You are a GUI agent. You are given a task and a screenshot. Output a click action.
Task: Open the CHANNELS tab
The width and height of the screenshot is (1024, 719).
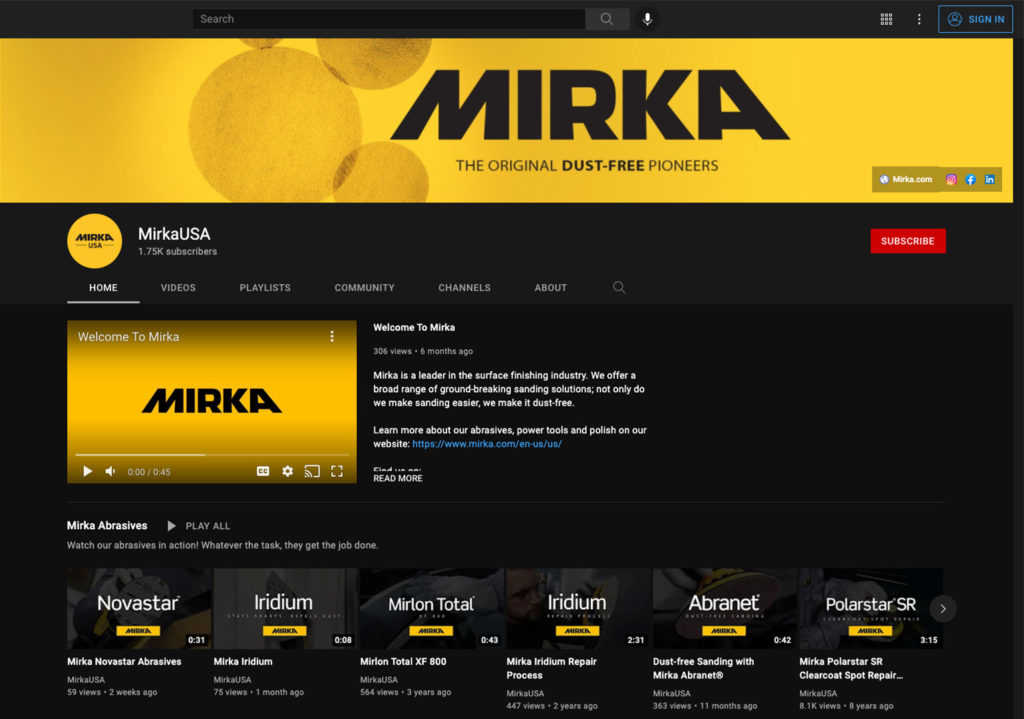[464, 287]
